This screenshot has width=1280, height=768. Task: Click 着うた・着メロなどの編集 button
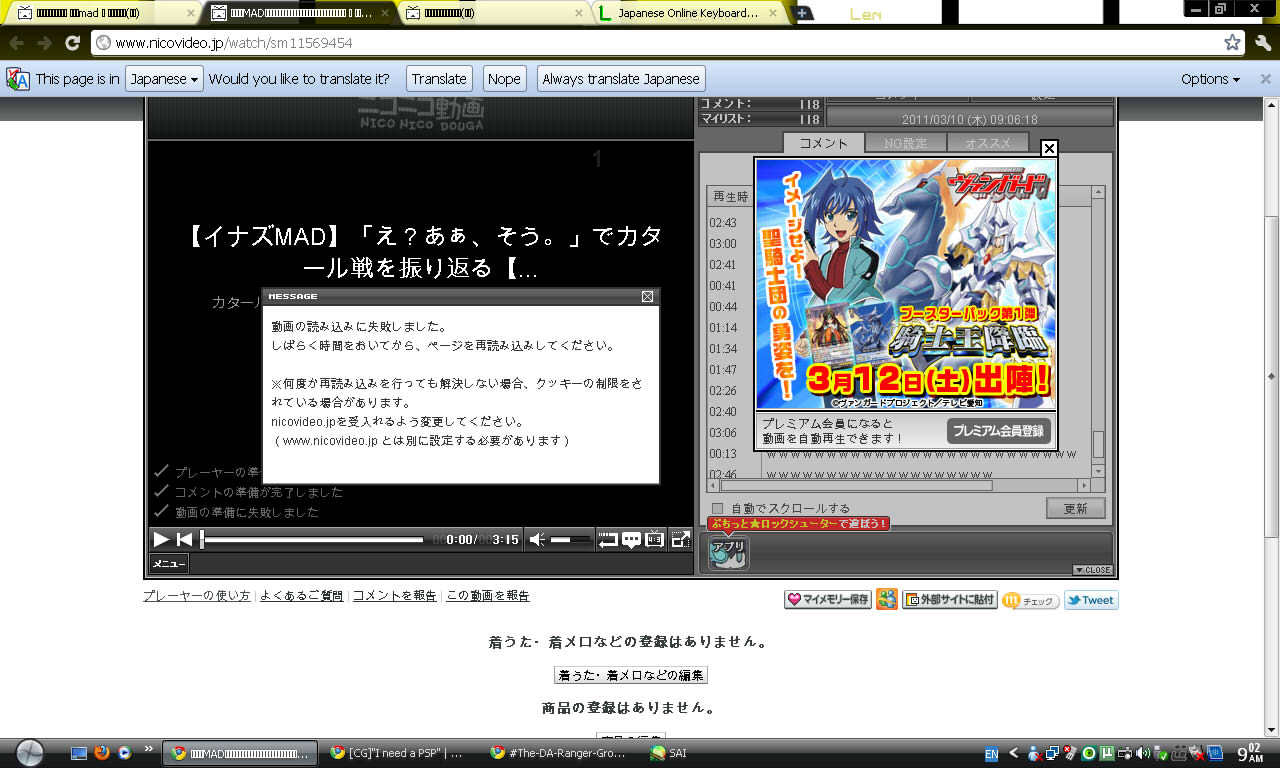coord(631,675)
